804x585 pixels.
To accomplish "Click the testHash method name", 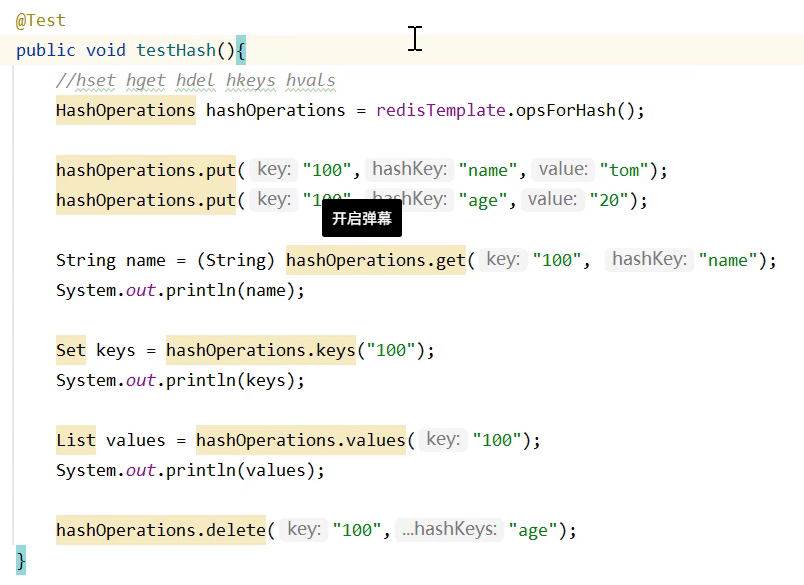I will [176, 50].
